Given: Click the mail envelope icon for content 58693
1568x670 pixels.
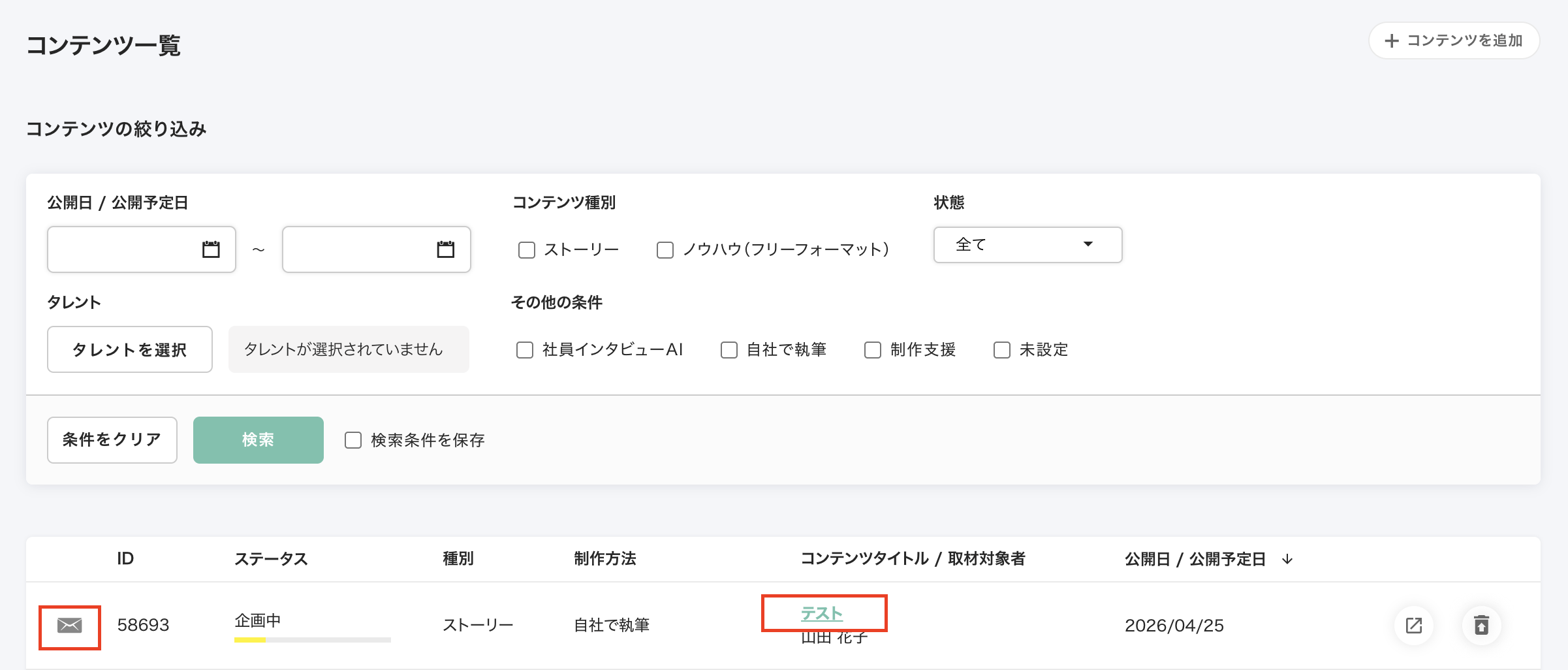Looking at the screenshot, I should tap(69, 626).
